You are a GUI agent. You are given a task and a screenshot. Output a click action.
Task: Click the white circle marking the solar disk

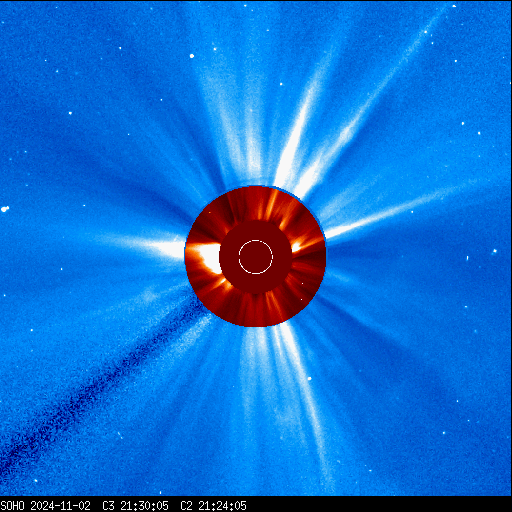click(256, 257)
